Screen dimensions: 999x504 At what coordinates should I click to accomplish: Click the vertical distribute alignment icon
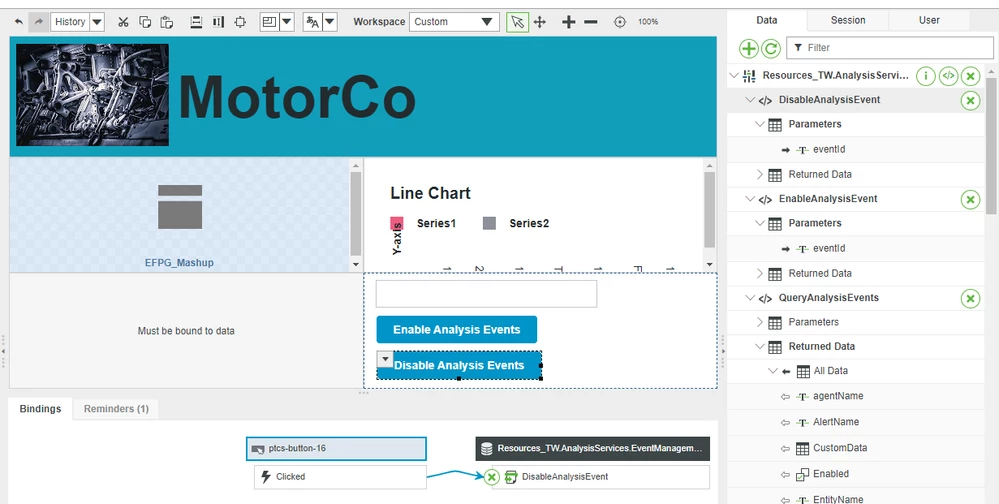pyautogui.click(x=196, y=22)
